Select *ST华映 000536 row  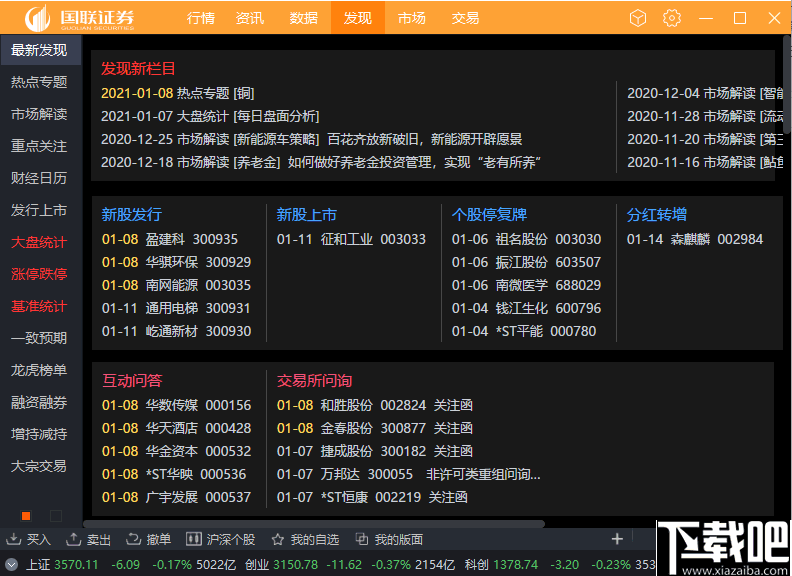tap(174, 474)
